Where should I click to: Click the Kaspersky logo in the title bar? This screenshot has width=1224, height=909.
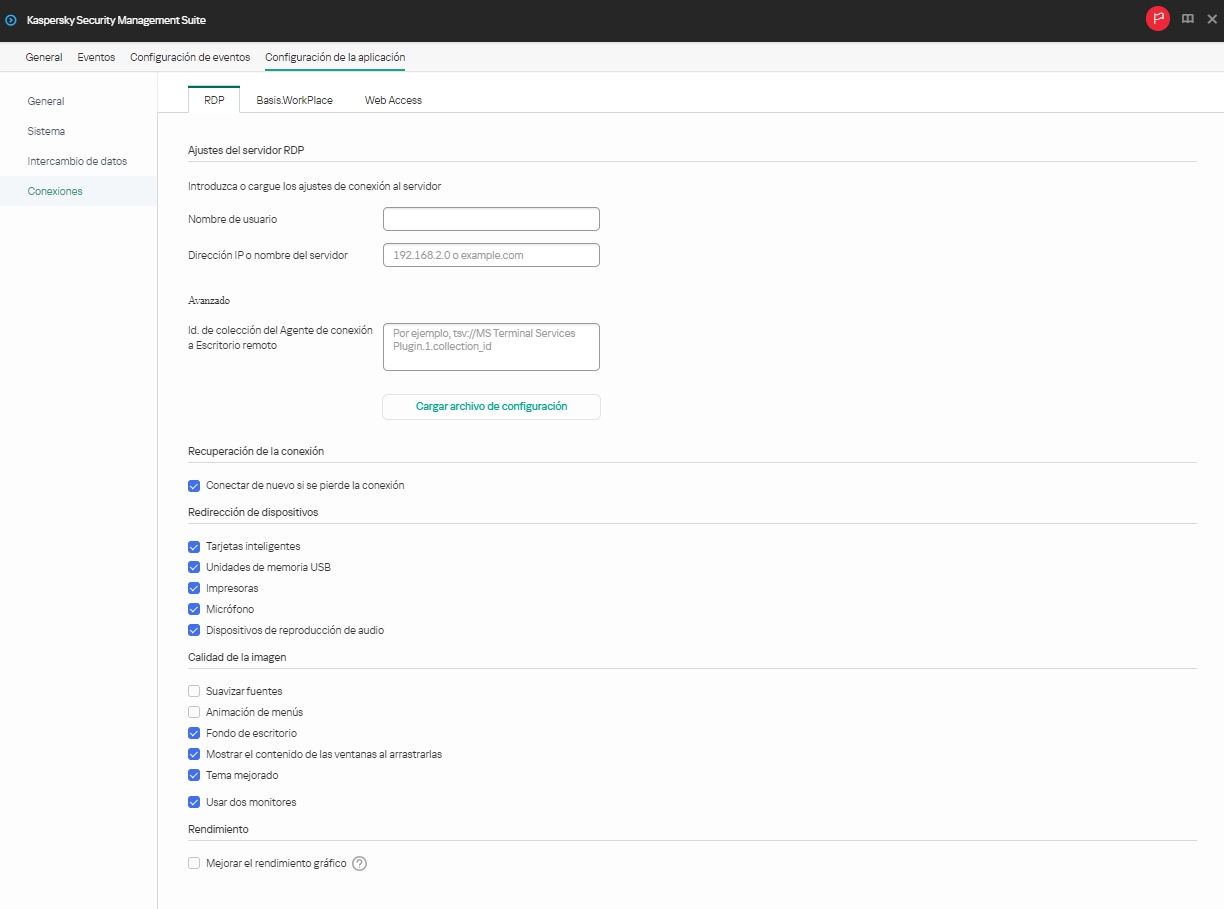(x=11, y=18)
